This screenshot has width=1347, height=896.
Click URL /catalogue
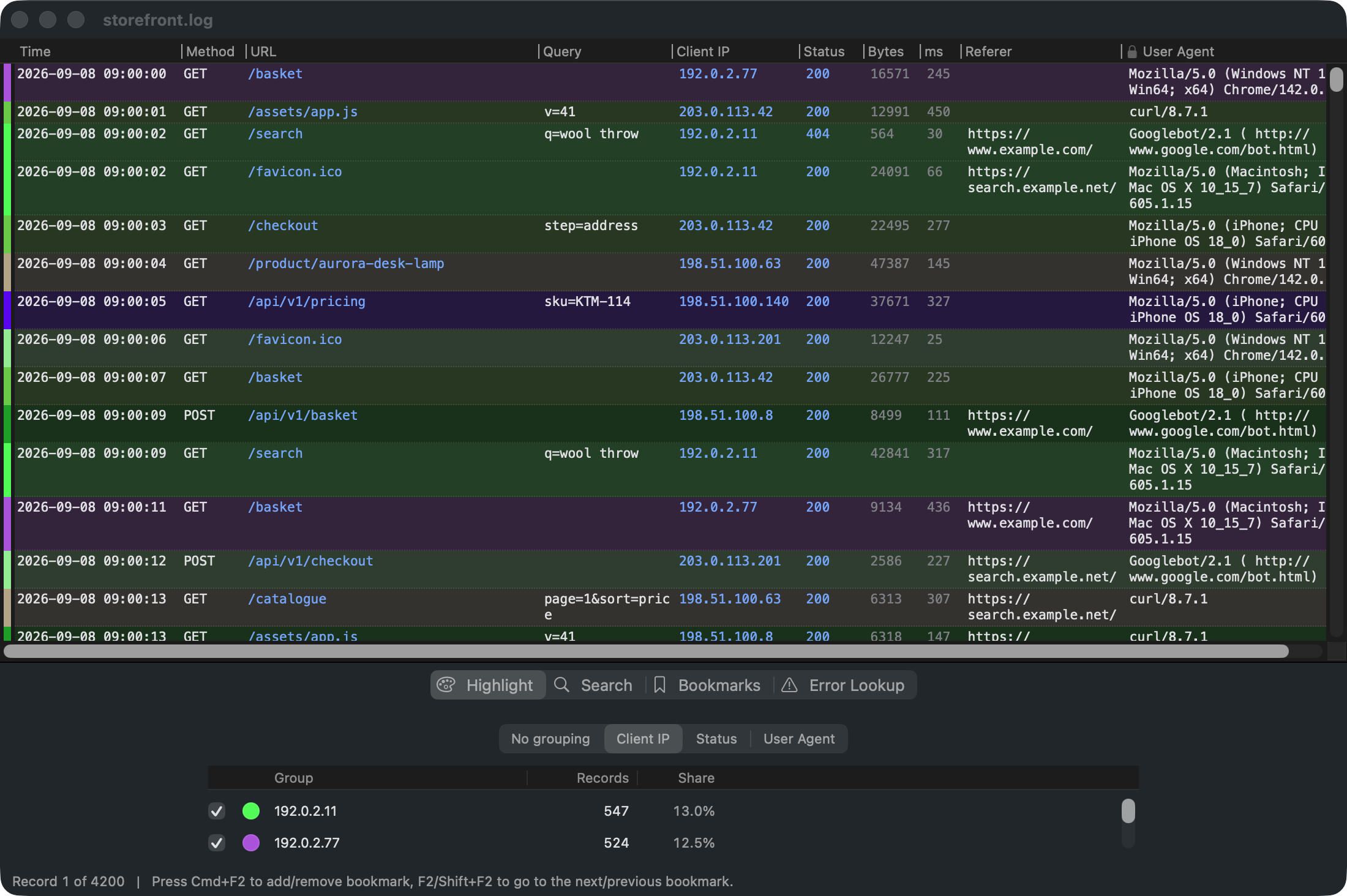[287, 599]
